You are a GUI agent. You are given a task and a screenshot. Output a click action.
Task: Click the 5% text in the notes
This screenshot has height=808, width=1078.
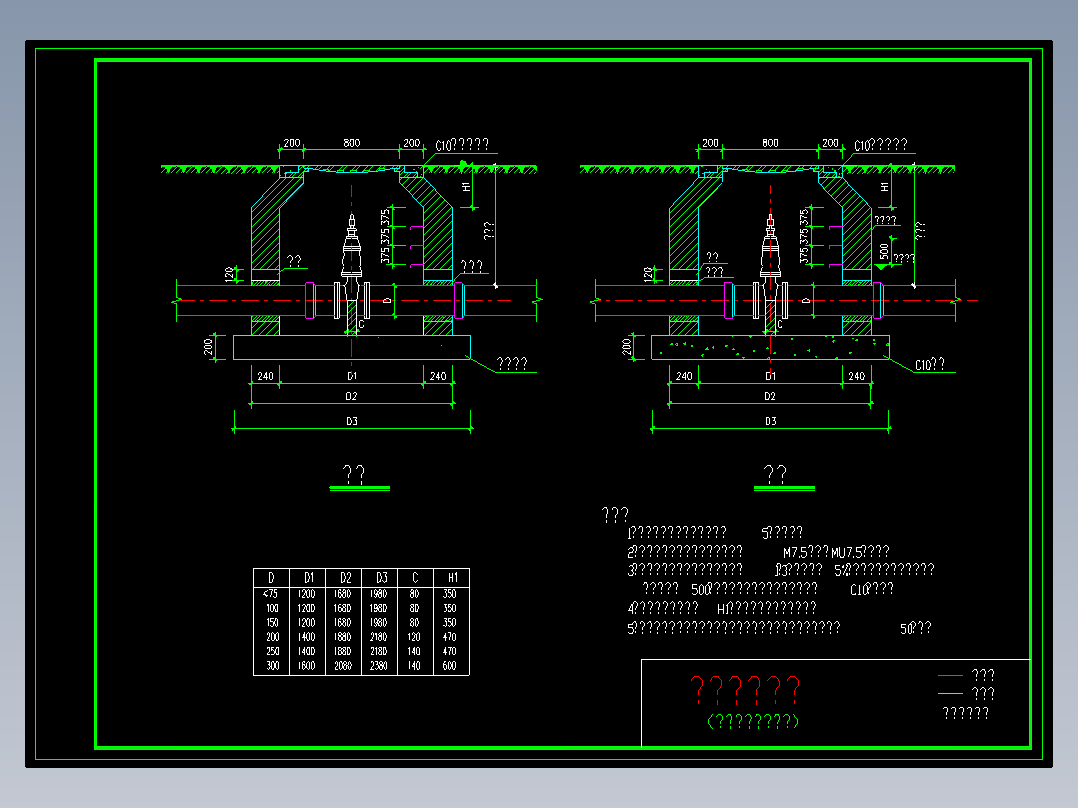pyautogui.click(x=842, y=570)
